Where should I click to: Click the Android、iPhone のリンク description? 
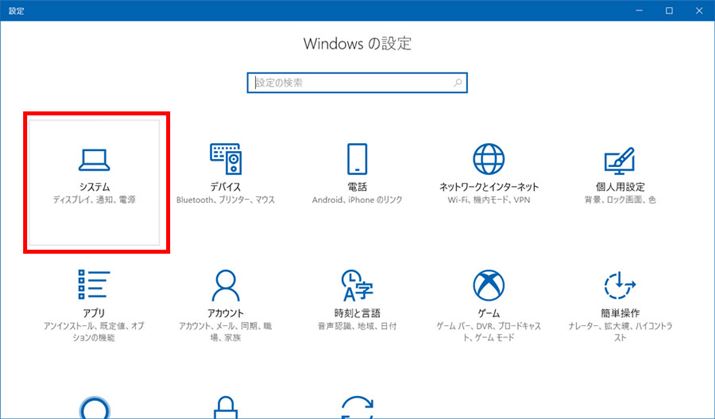(x=357, y=200)
